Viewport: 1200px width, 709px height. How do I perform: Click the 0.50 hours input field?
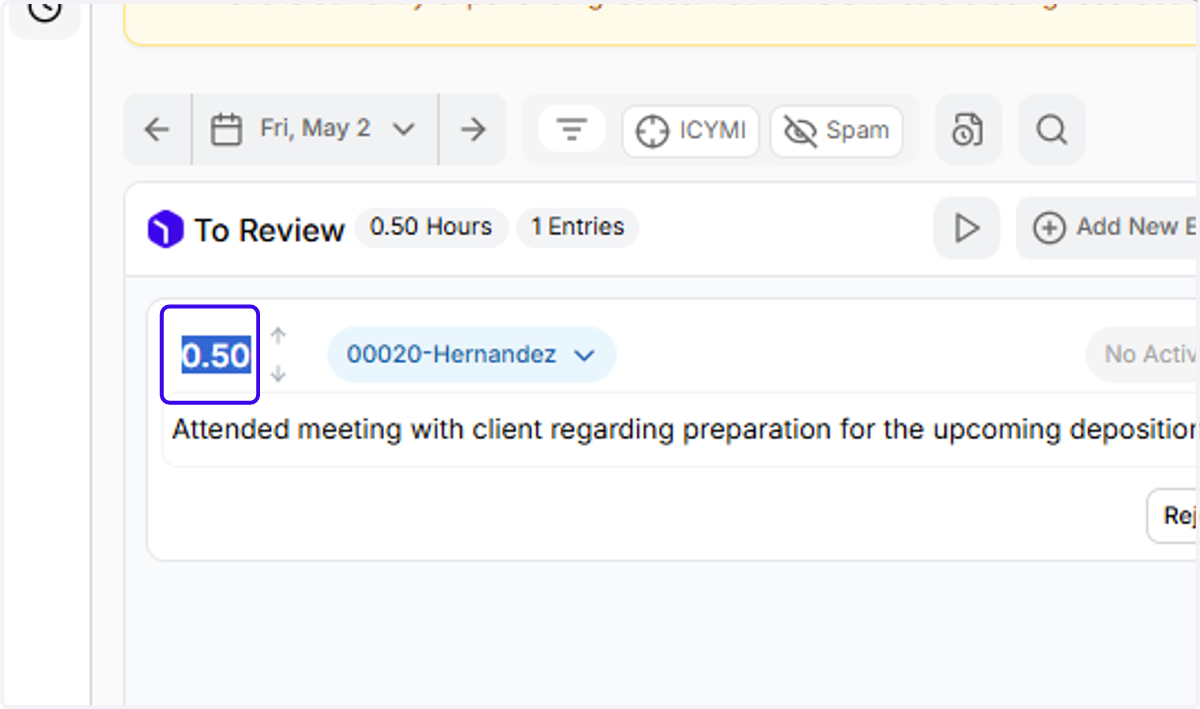click(x=210, y=355)
